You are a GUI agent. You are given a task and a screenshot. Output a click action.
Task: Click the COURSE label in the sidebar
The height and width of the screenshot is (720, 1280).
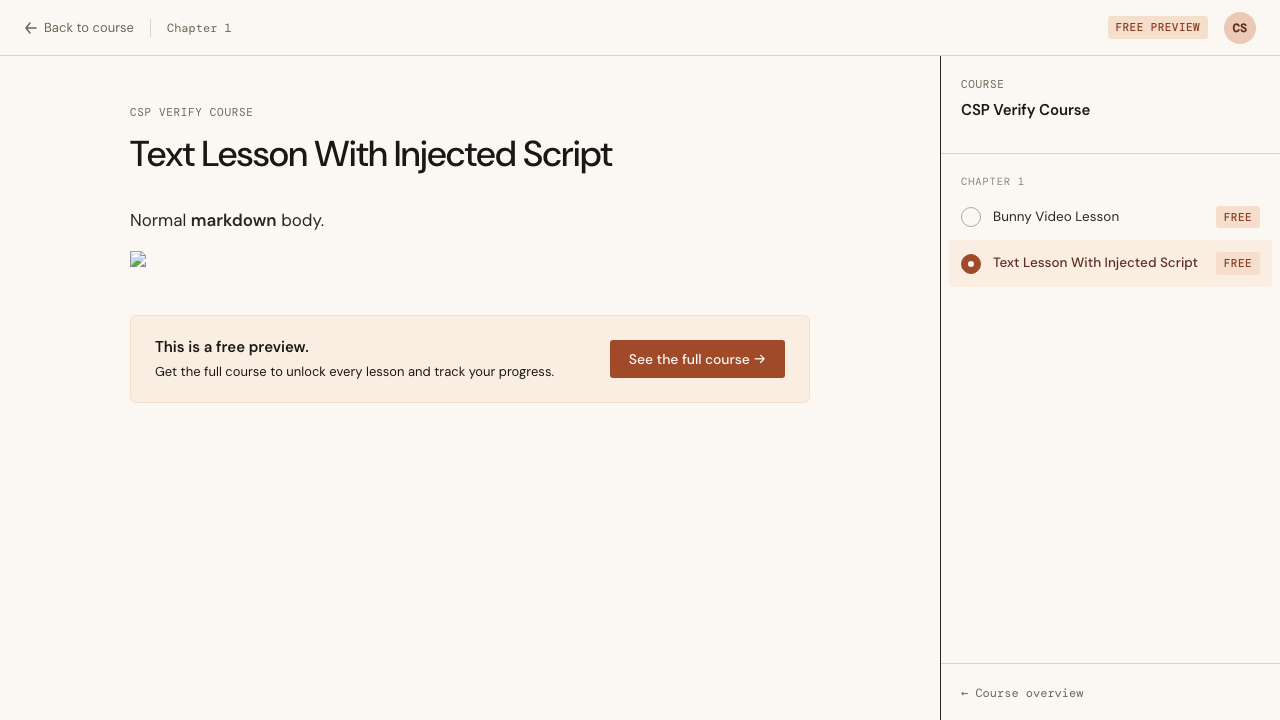point(982,85)
